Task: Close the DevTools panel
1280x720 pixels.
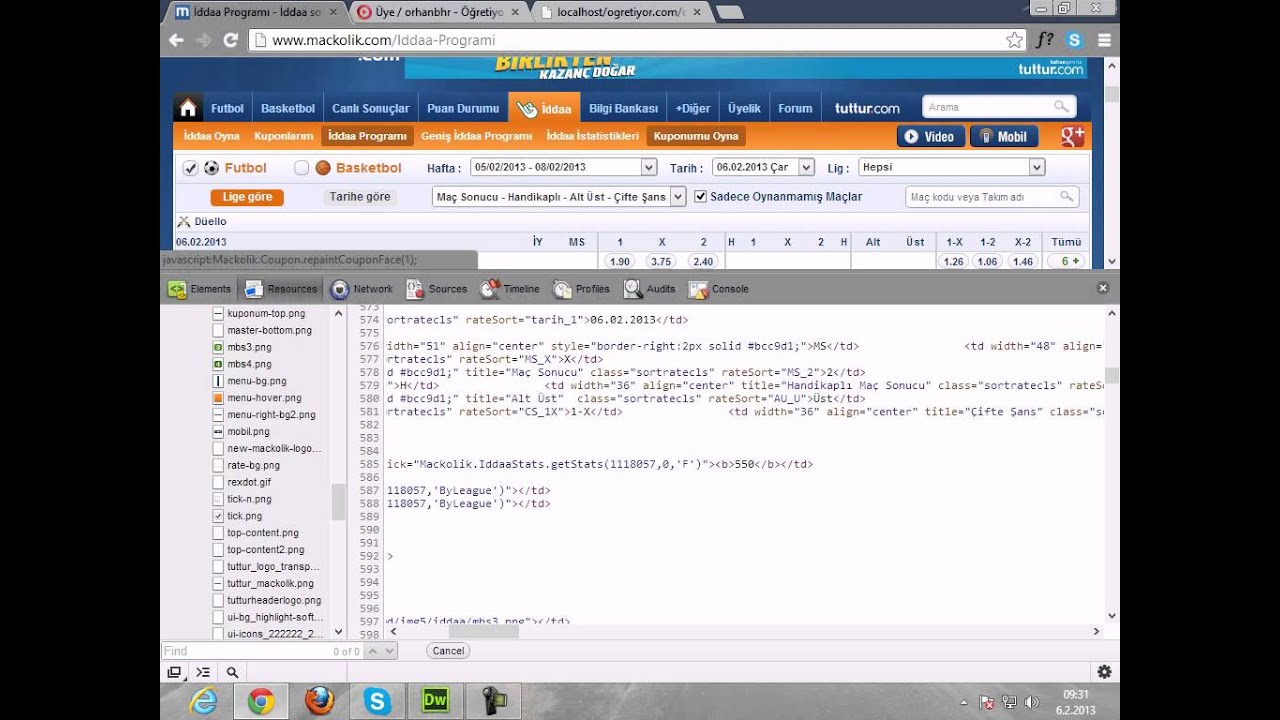Action: [1103, 288]
